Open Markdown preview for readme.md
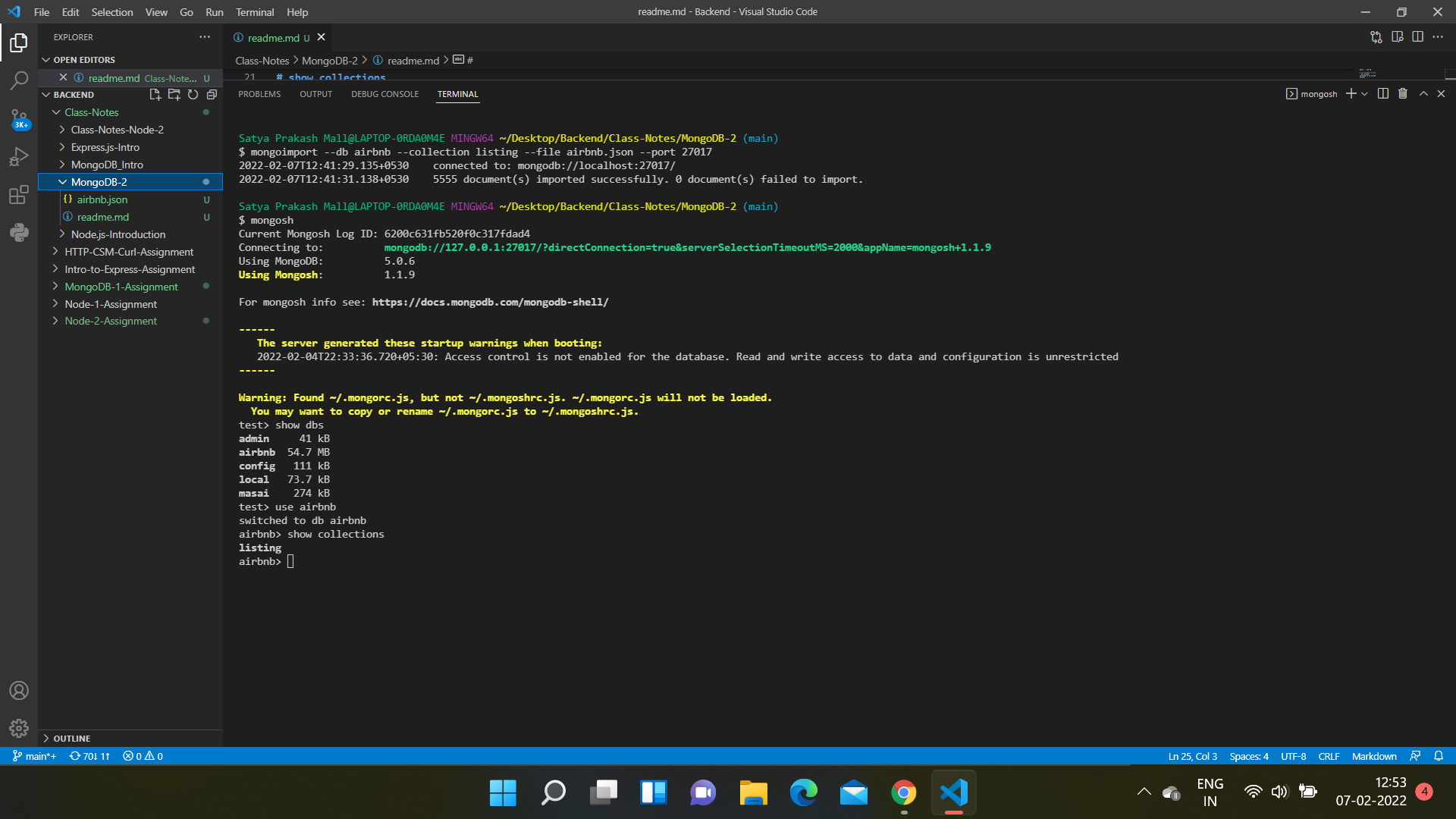Screen dimensions: 1456x819 click(1398, 36)
